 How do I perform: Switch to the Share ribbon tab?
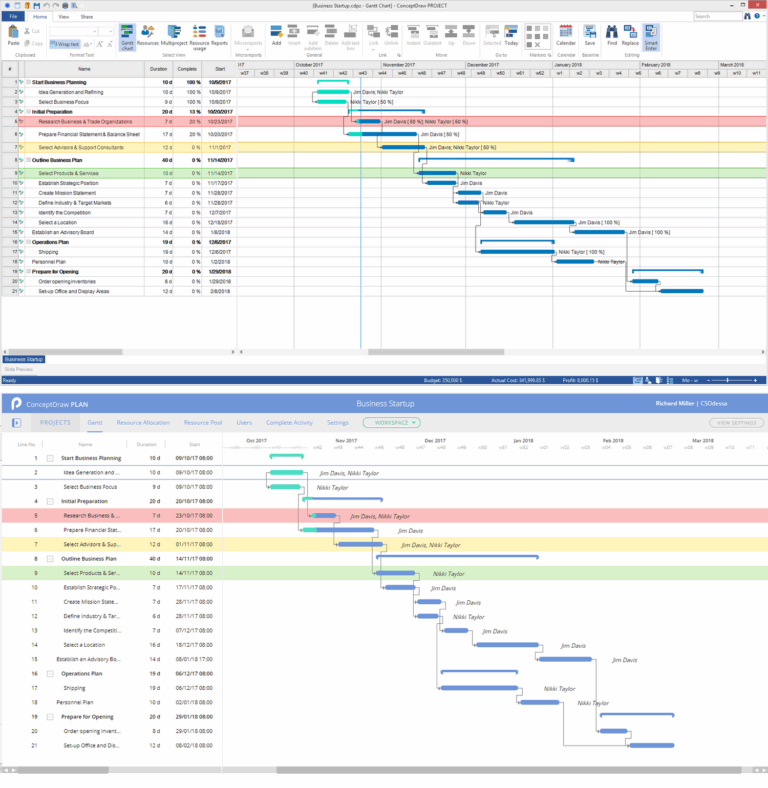pos(86,17)
